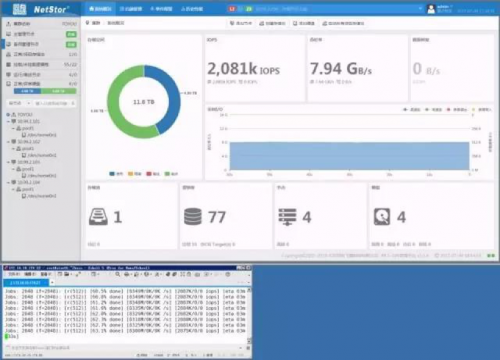Open the admin account dropdown menu

pyautogui.click(x=445, y=6)
